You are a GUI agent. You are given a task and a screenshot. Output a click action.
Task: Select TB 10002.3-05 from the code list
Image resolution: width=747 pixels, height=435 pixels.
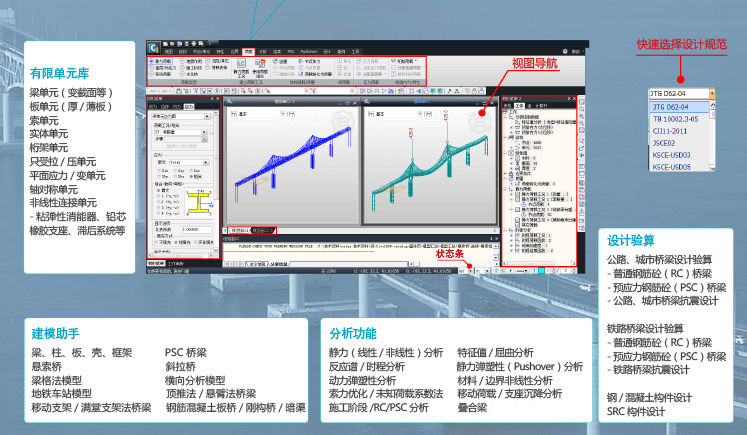click(x=675, y=119)
